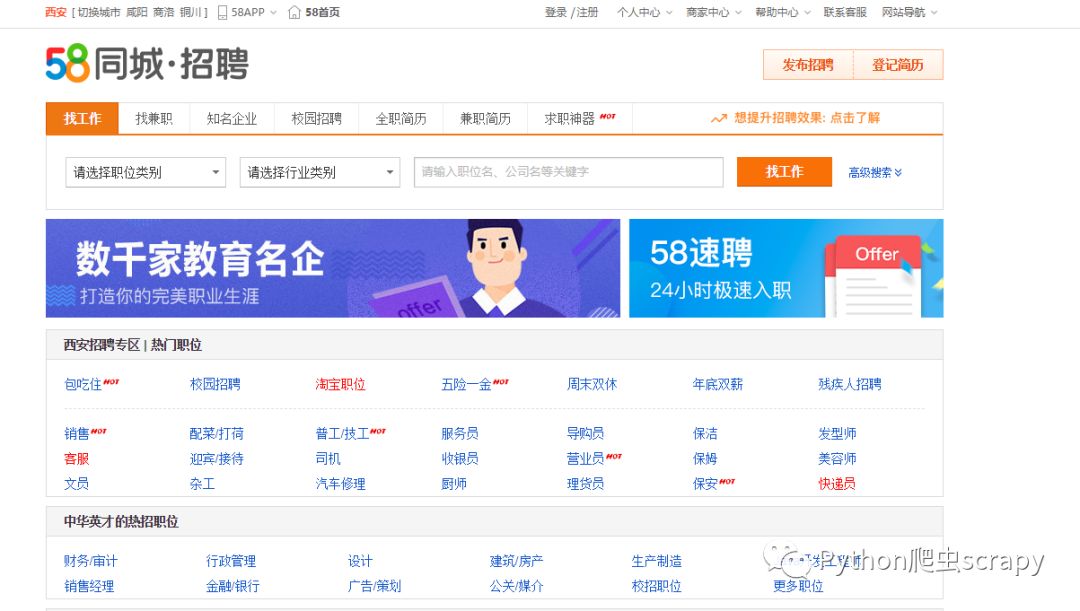Open the 生产制造 position link
The height and width of the screenshot is (611, 1080).
click(x=656, y=561)
